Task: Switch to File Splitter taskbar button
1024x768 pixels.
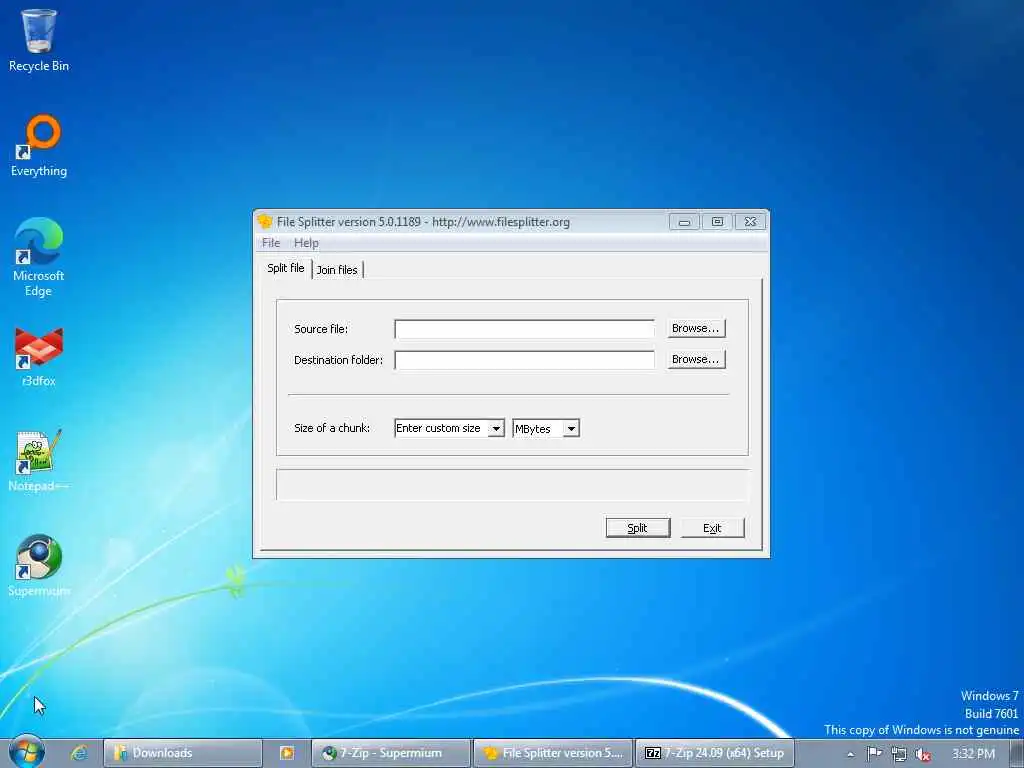Action: (x=552, y=753)
